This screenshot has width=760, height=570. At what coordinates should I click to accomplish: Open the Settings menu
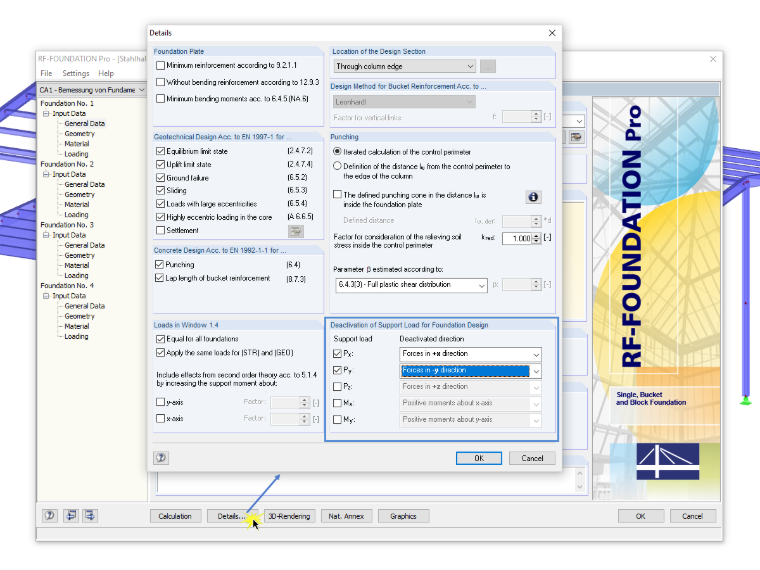coord(76,73)
